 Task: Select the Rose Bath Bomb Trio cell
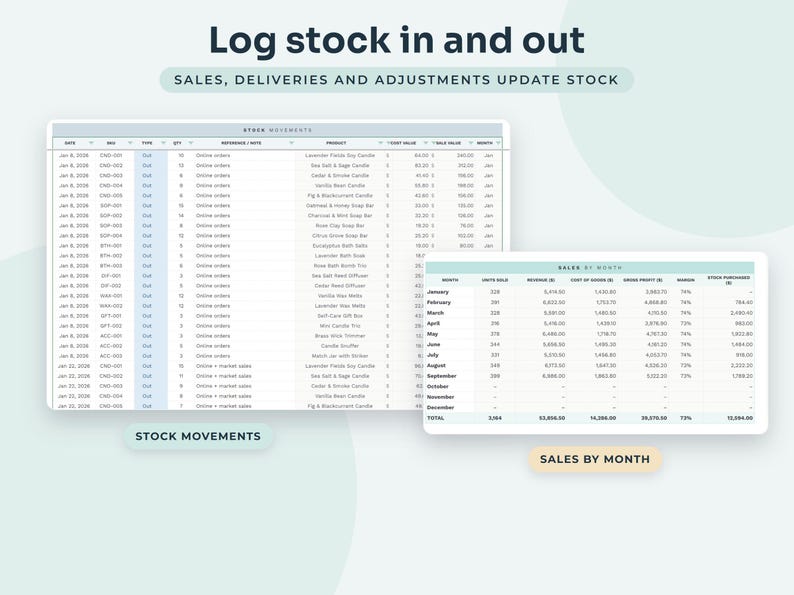[x=340, y=266]
